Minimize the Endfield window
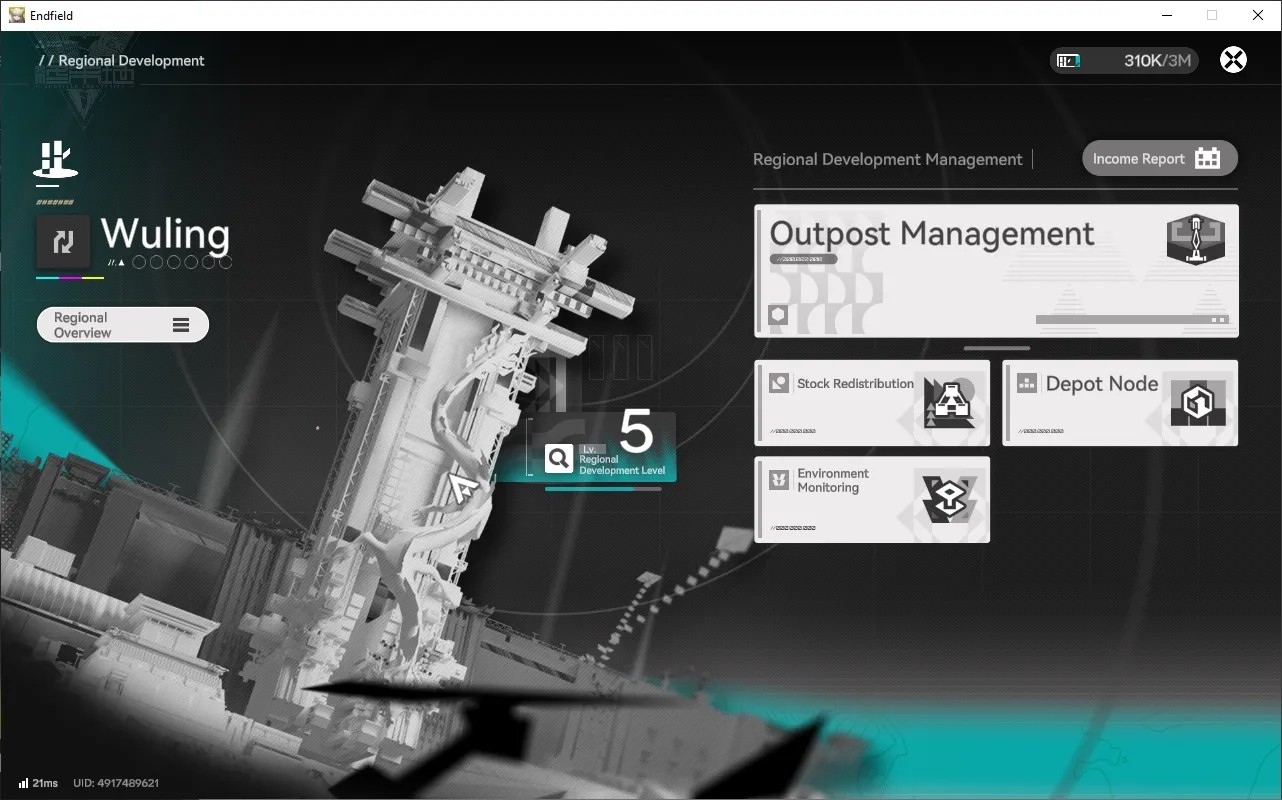Screen dimensions: 1282x800 coord(1167,15)
